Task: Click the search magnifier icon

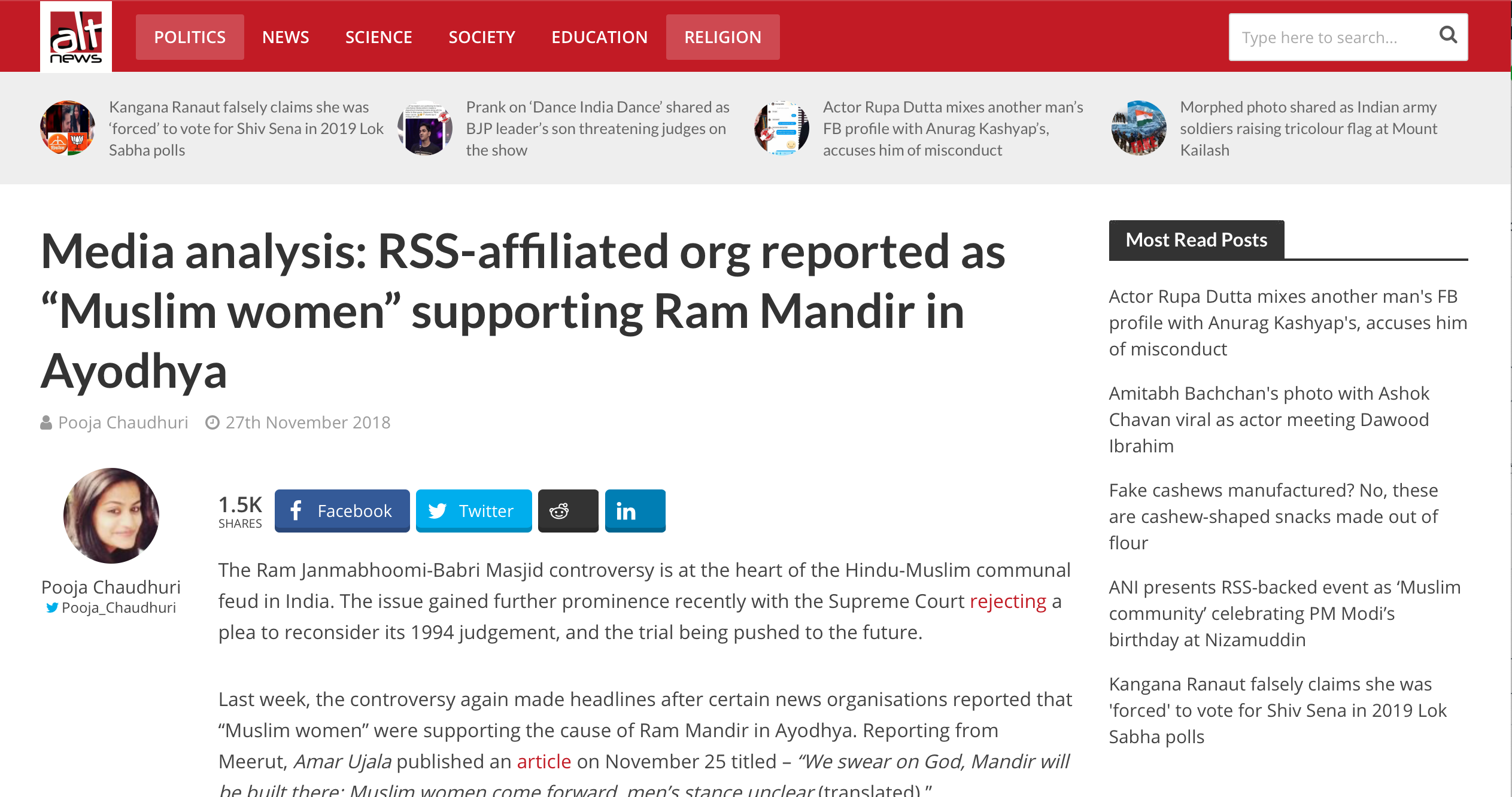Action: tap(1447, 36)
